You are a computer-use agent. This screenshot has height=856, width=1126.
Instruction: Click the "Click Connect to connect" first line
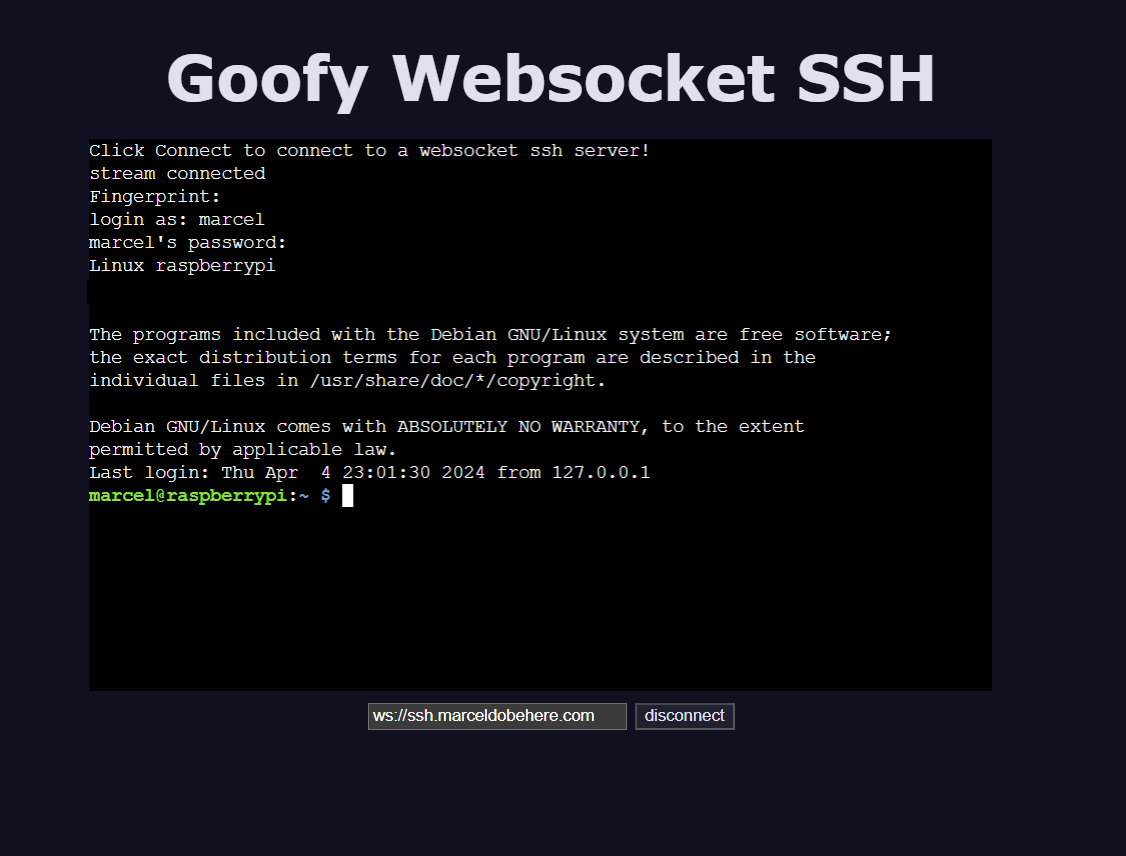[369, 151]
